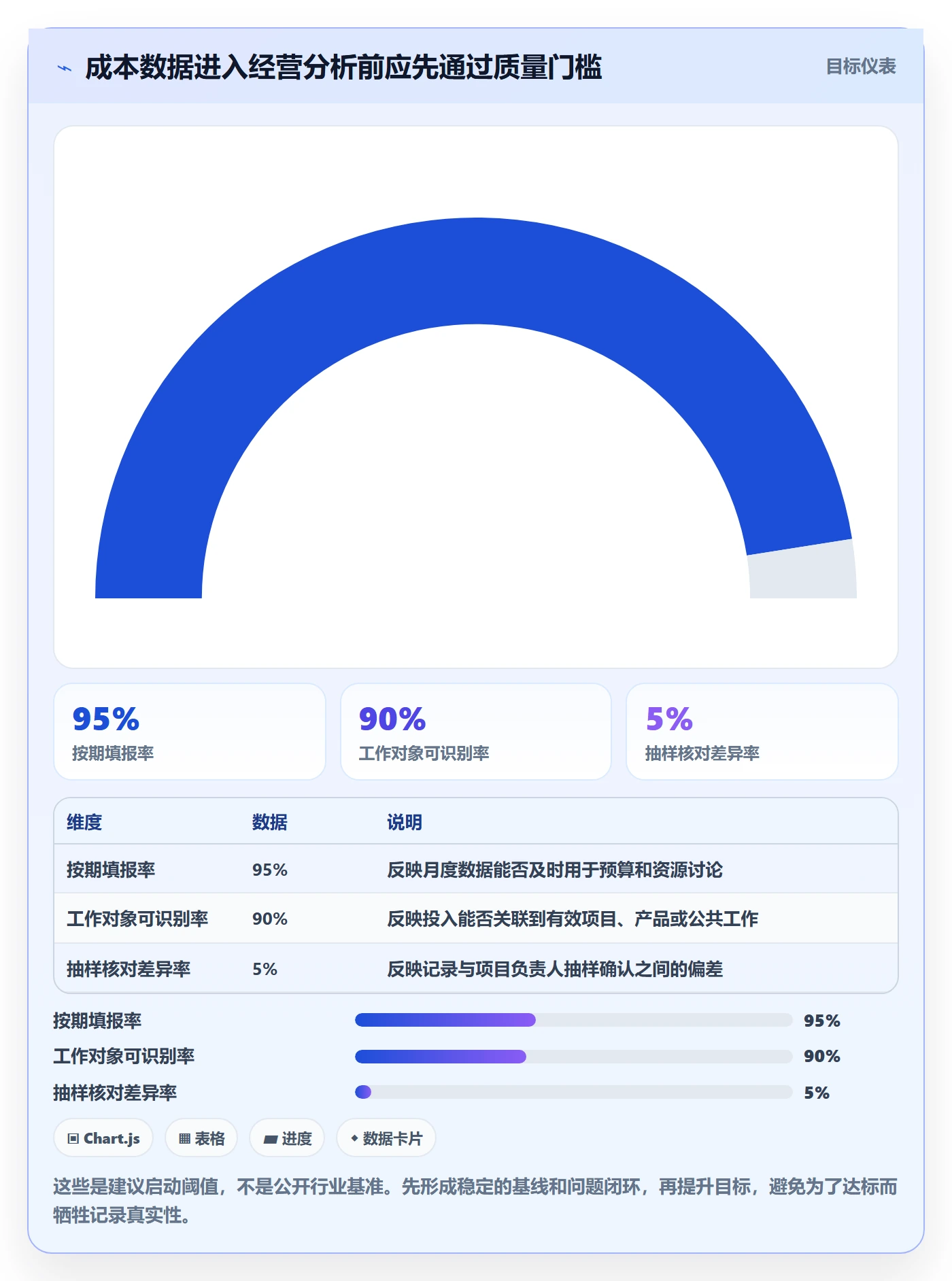Click the 90% value in table
This screenshot has width=952, height=1281.
click(270, 919)
